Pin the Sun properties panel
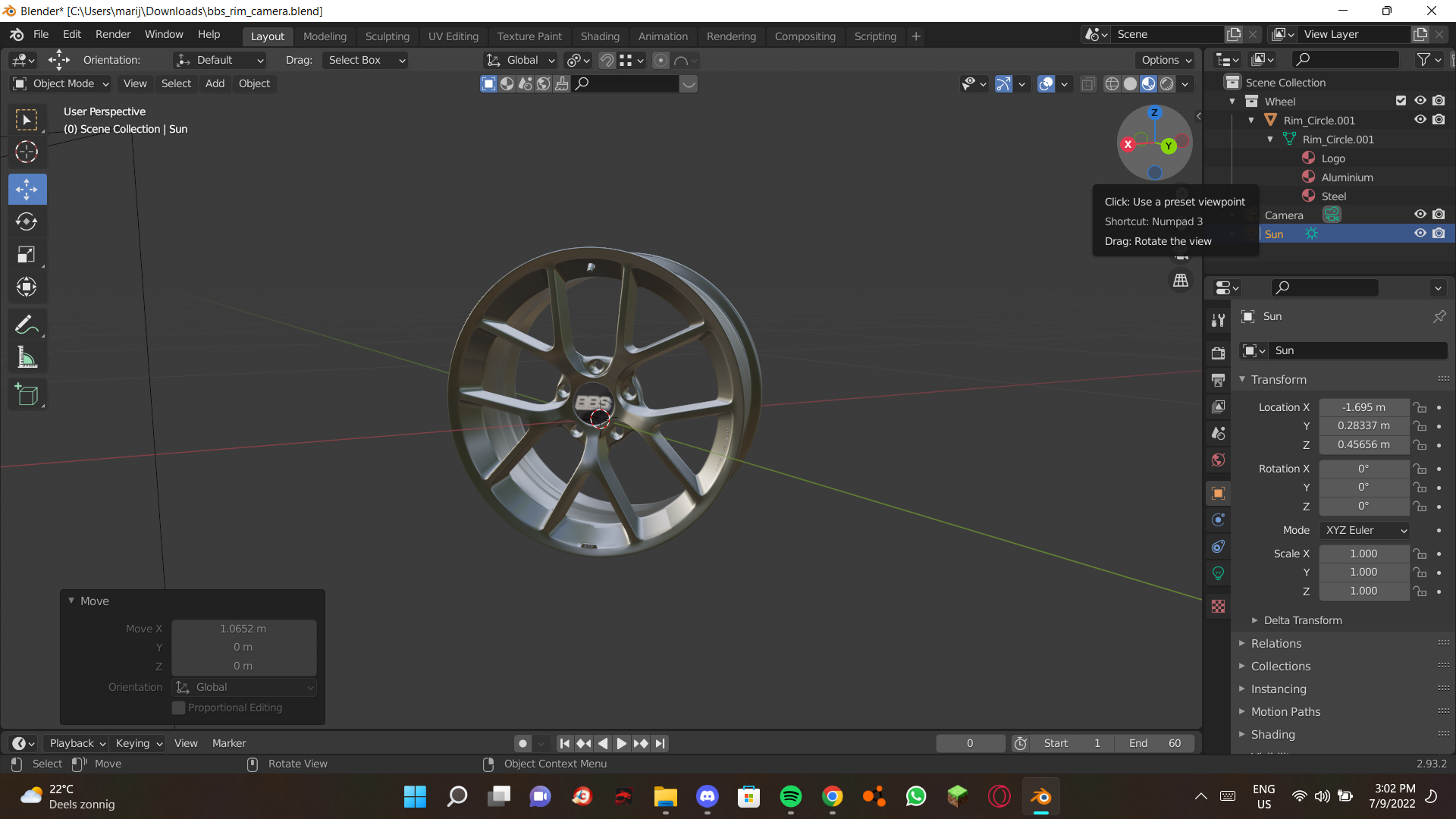Viewport: 1456px width, 819px height. [x=1439, y=316]
